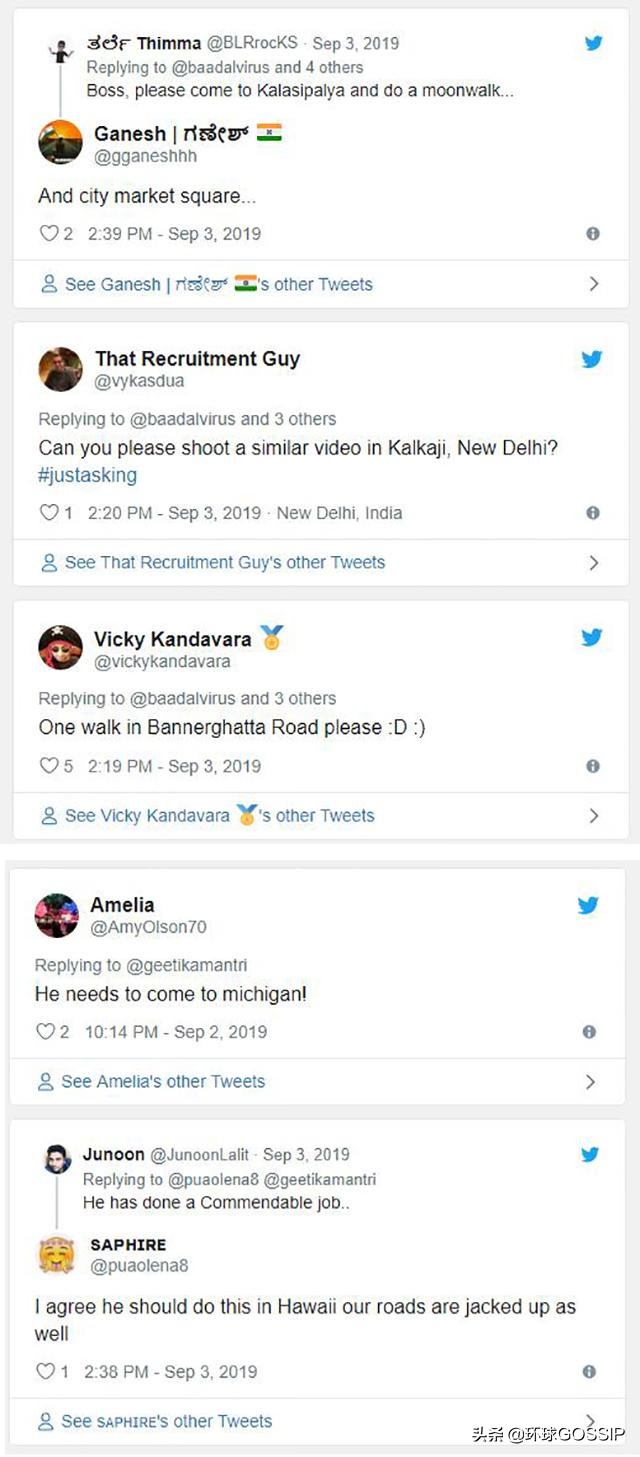Viewport: 640px width, 1457px height.
Task: Click Twitter bird icon on Amelia's tweet
Action: (589, 906)
